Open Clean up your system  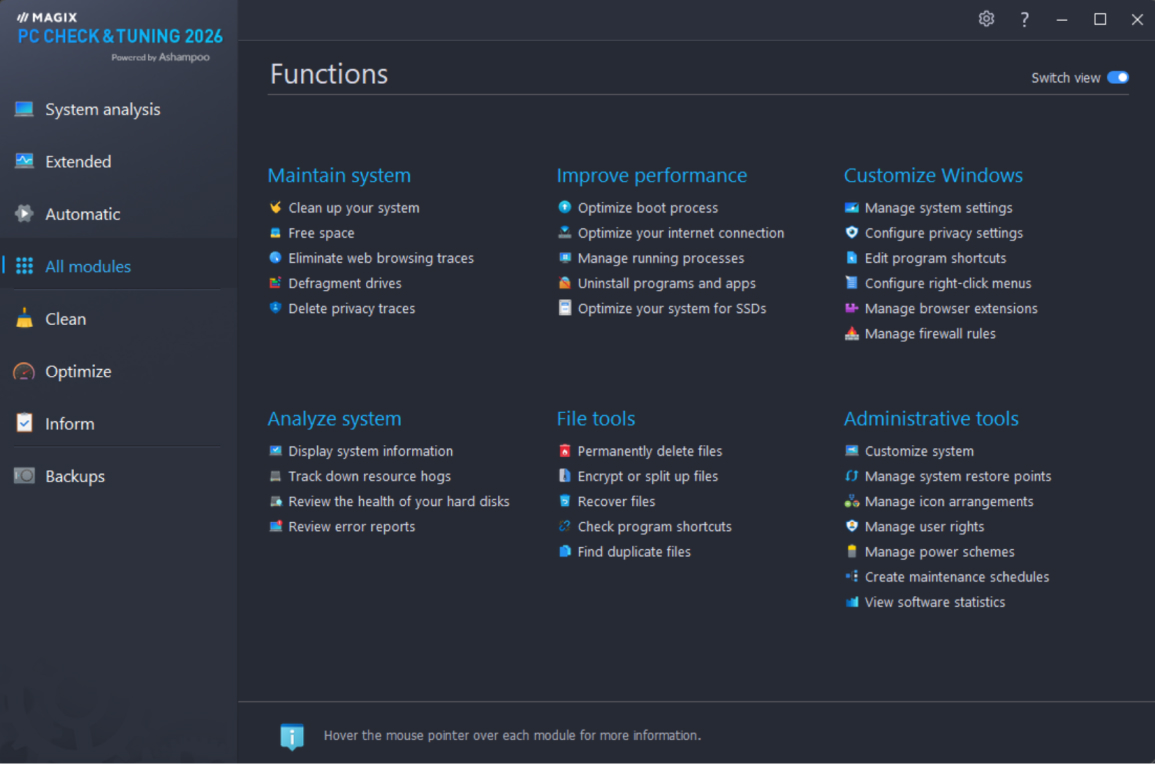(x=353, y=208)
